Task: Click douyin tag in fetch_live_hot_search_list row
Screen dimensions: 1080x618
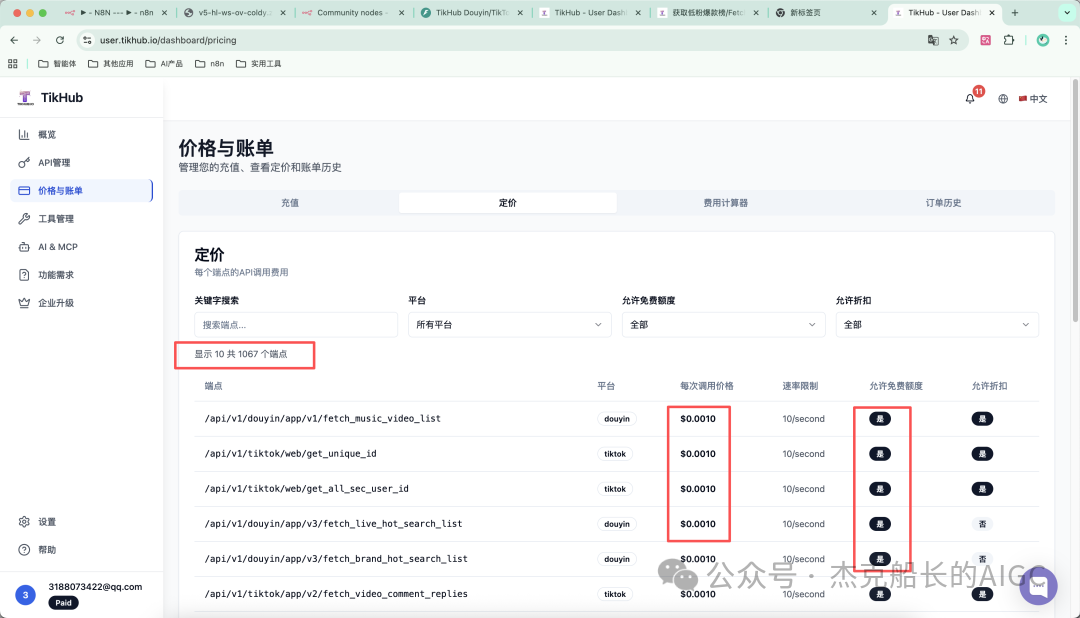Action: 616,524
